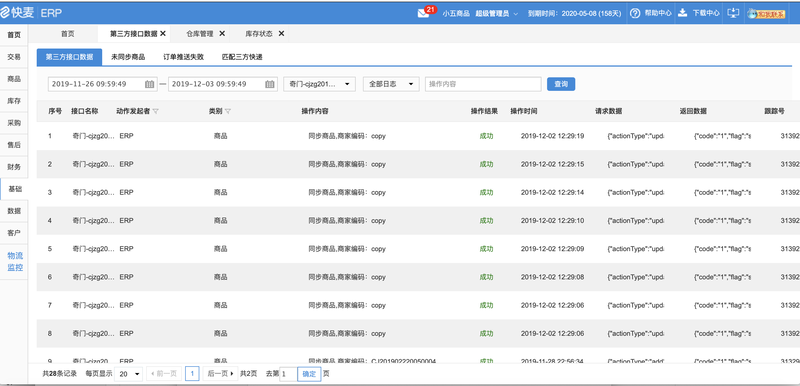Open the 全部日志 log type dropdown
The height and width of the screenshot is (386, 800).
pos(391,84)
